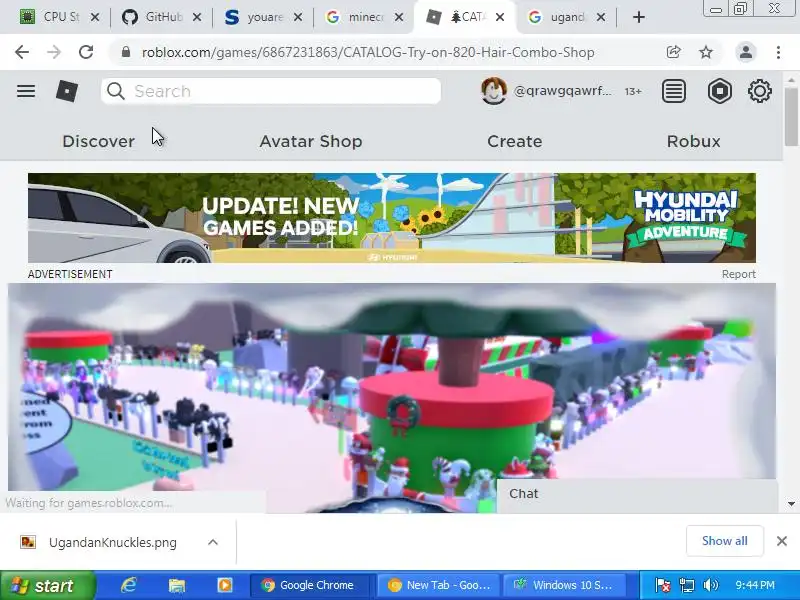Open the Windows start button
The image size is (800, 600).
click(47, 585)
